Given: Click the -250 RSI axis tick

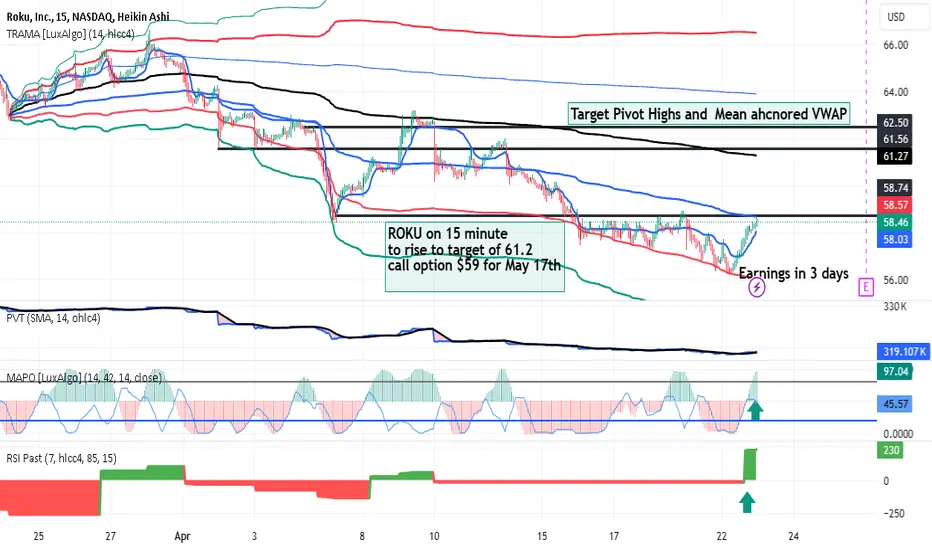Looking at the screenshot, I should coord(894,513).
